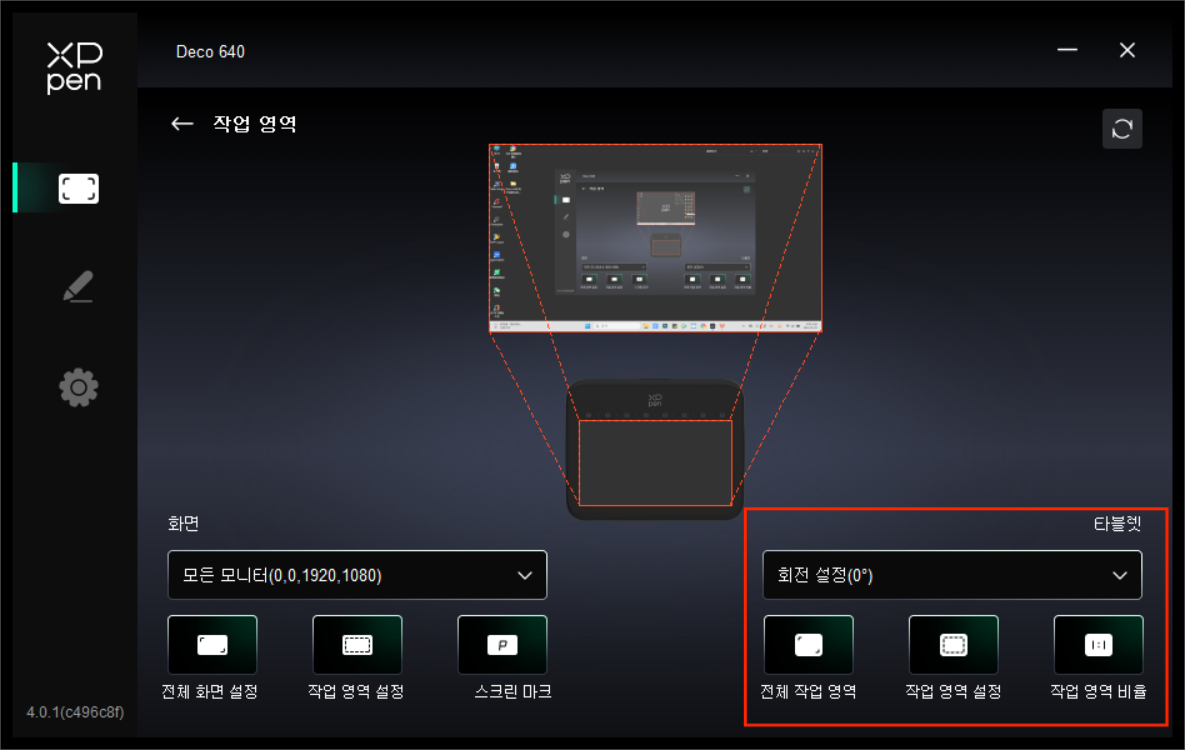The height and width of the screenshot is (750, 1185).
Task: Click the 전체 작업 영역 tablet icon
Action: (x=808, y=645)
